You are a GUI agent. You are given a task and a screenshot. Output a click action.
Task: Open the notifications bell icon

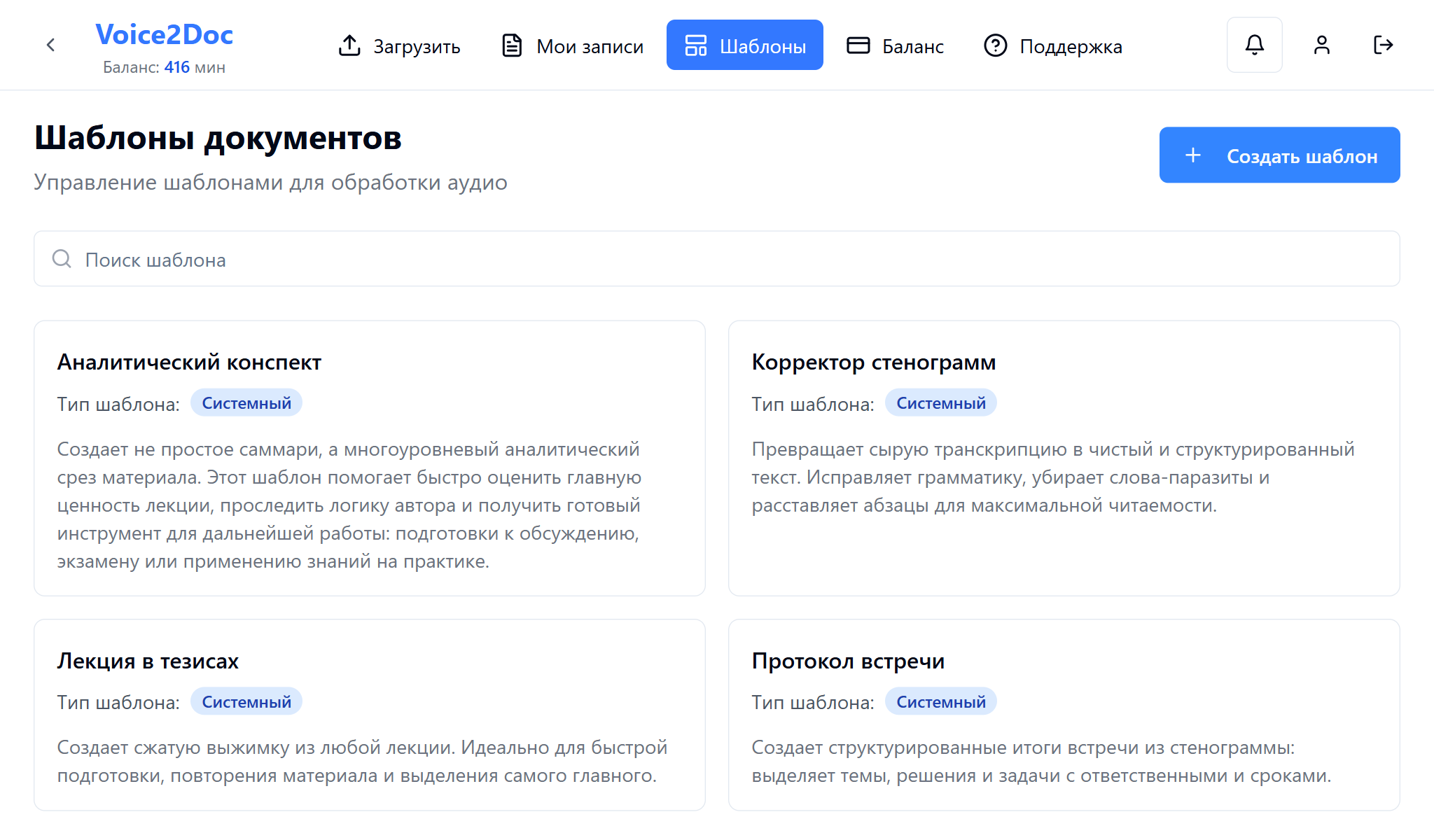(1254, 45)
